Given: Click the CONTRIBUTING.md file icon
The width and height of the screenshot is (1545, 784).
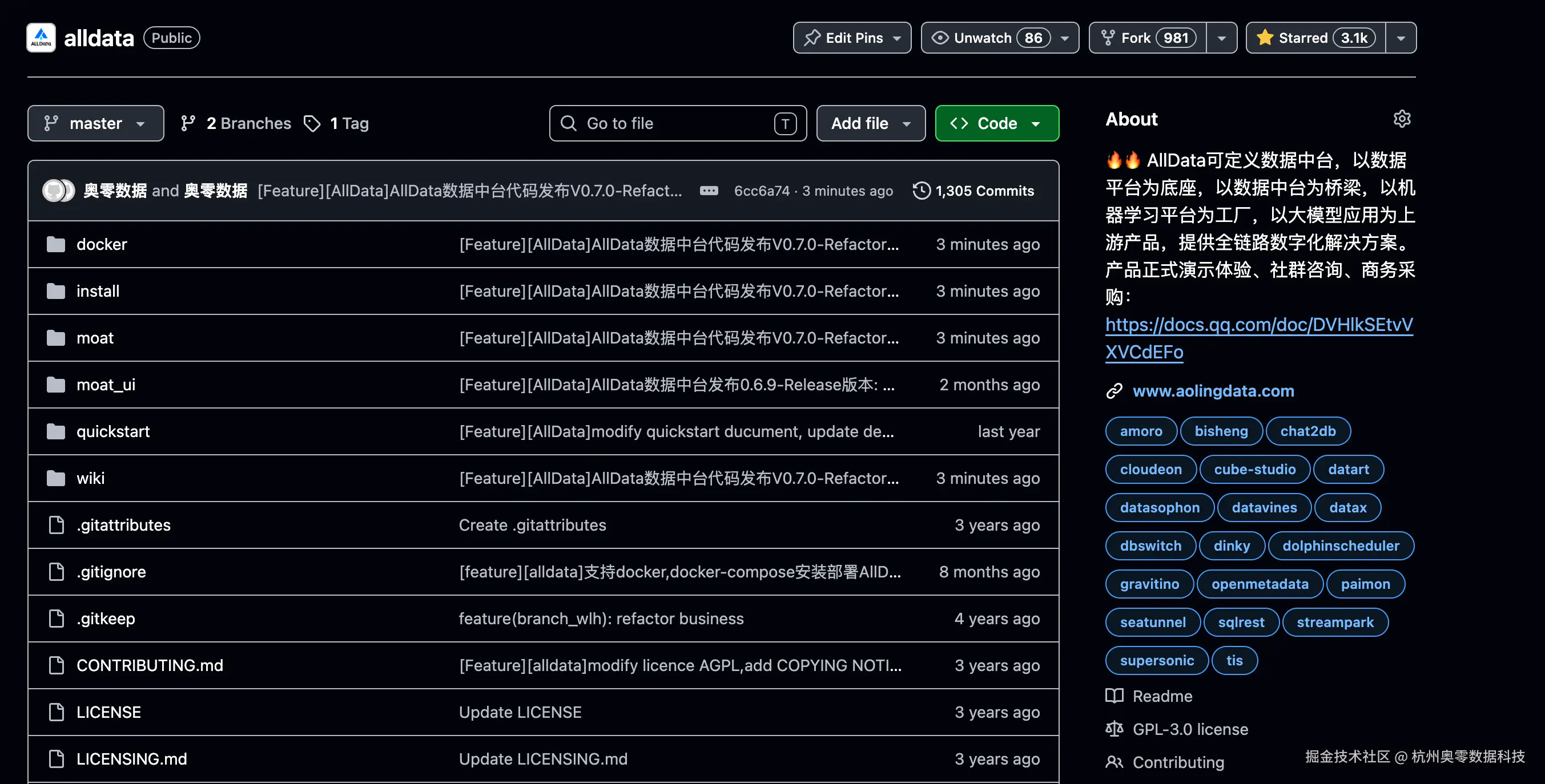Looking at the screenshot, I should (57, 665).
